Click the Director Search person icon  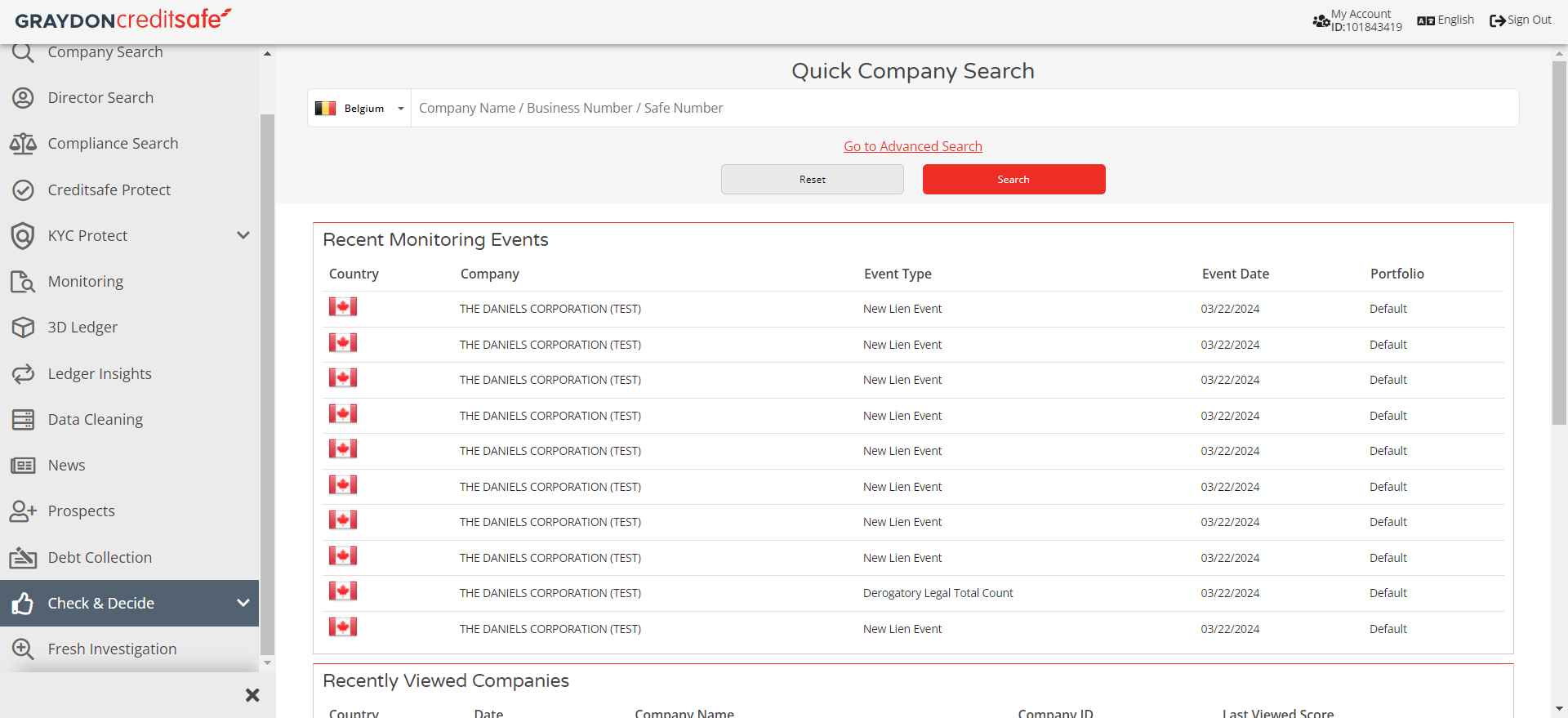(23, 98)
